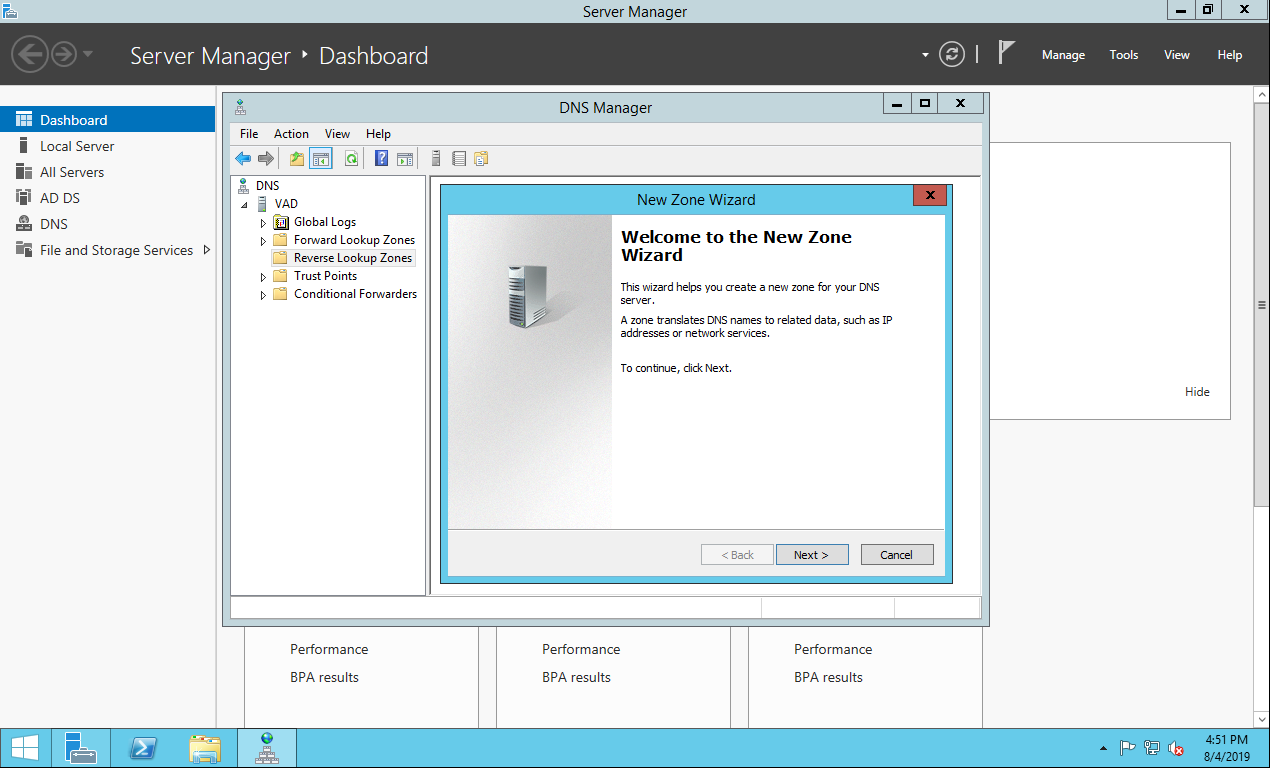Open PowerShell from the taskbar
Viewport: 1270px width, 768px height.
click(x=143, y=748)
